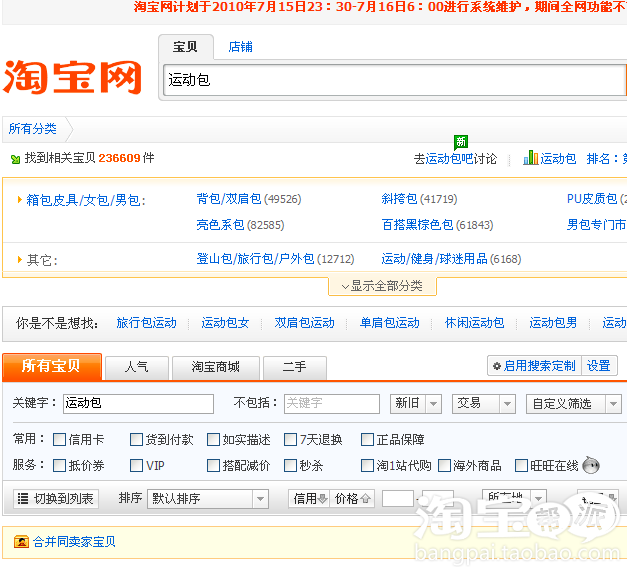Click the merge-seller icon beside 合并同卖家宝贝

[x=21, y=542]
